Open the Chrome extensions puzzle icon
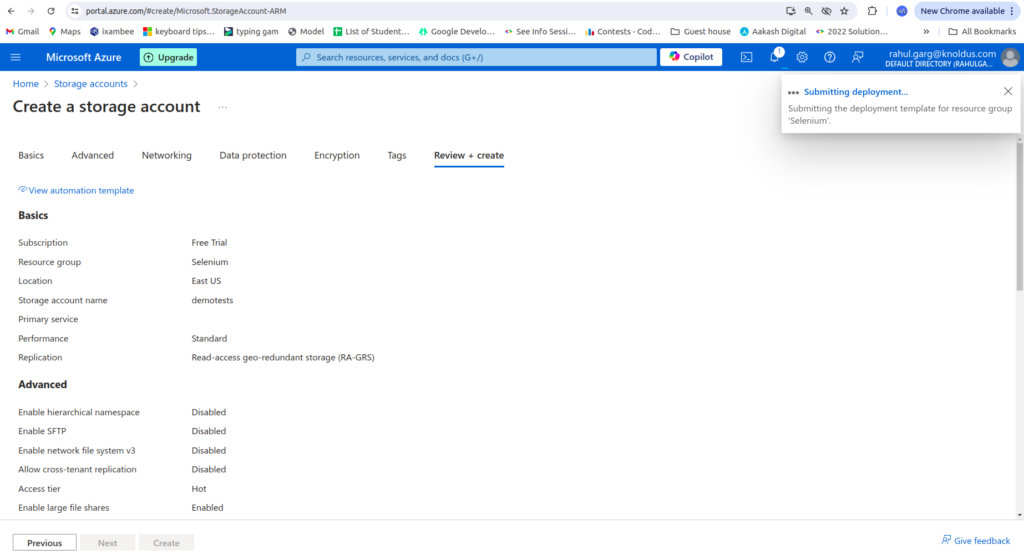This screenshot has height=560, width=1024. [x=872, y=11]
